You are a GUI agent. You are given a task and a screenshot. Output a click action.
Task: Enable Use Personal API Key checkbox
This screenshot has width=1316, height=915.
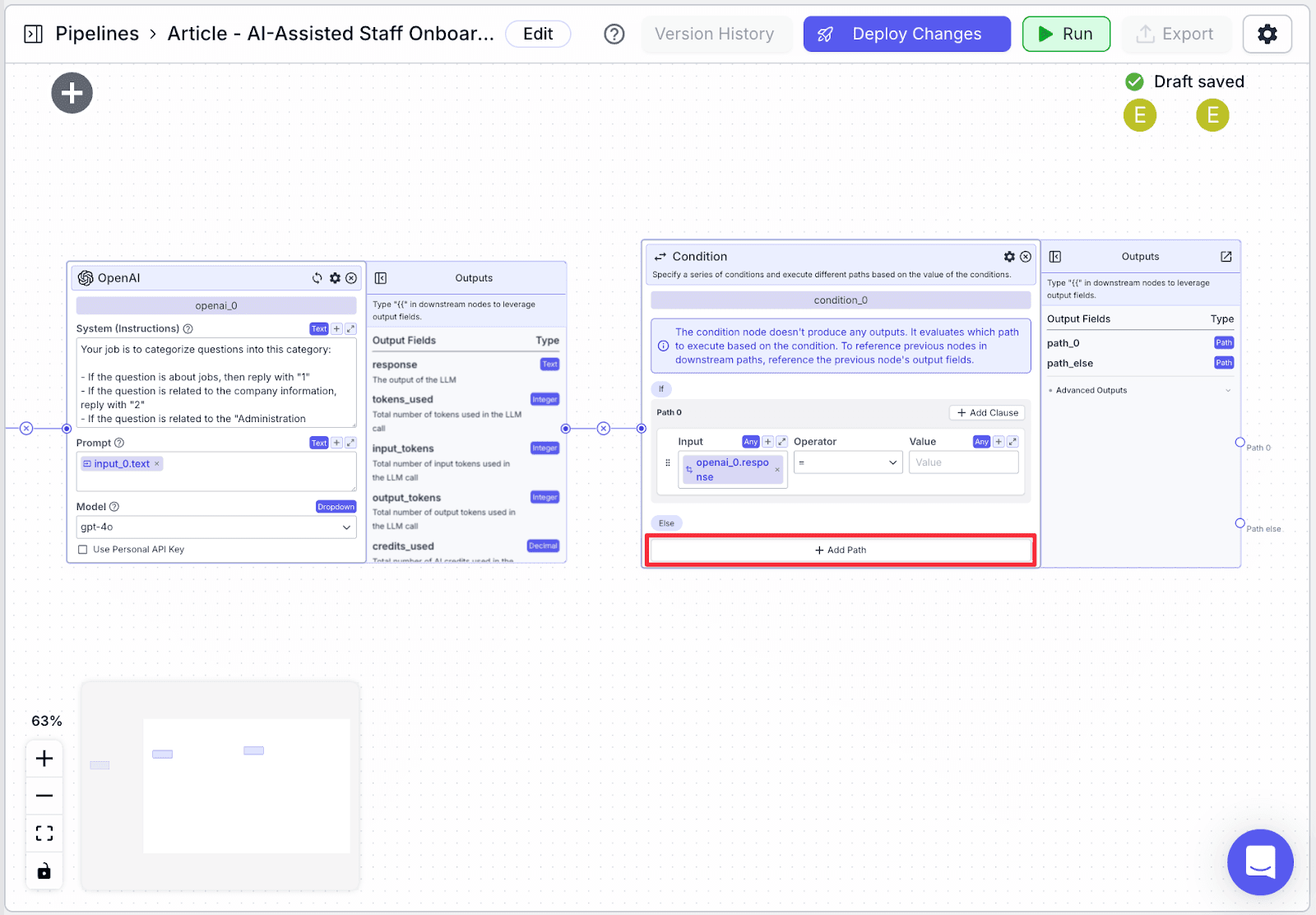point(82,550)
